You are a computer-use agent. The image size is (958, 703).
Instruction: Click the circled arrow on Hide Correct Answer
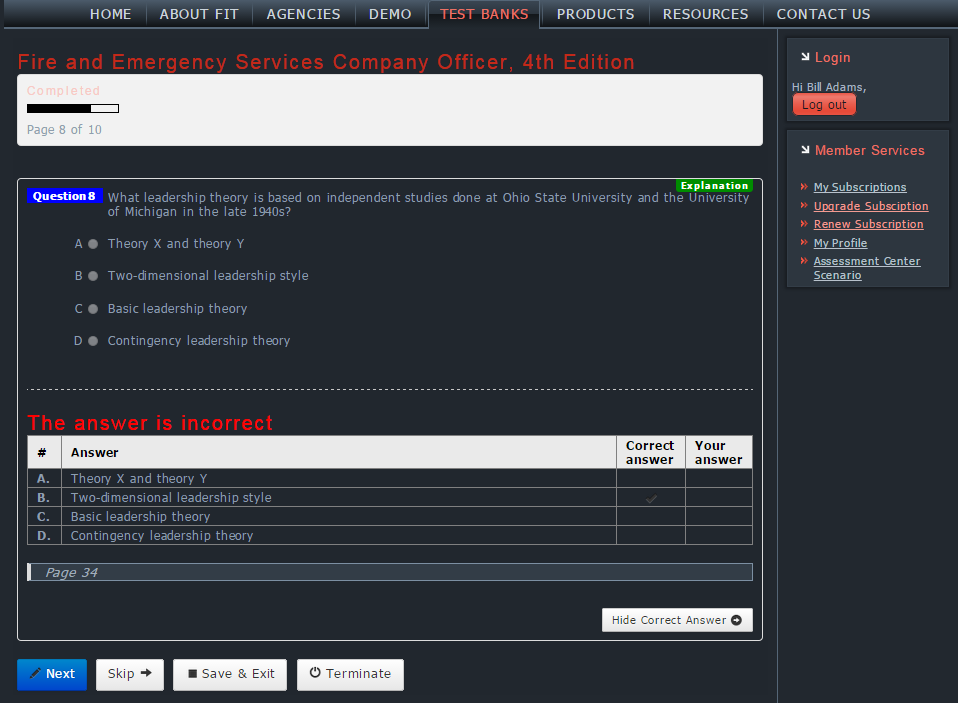[x=737, y=620]
